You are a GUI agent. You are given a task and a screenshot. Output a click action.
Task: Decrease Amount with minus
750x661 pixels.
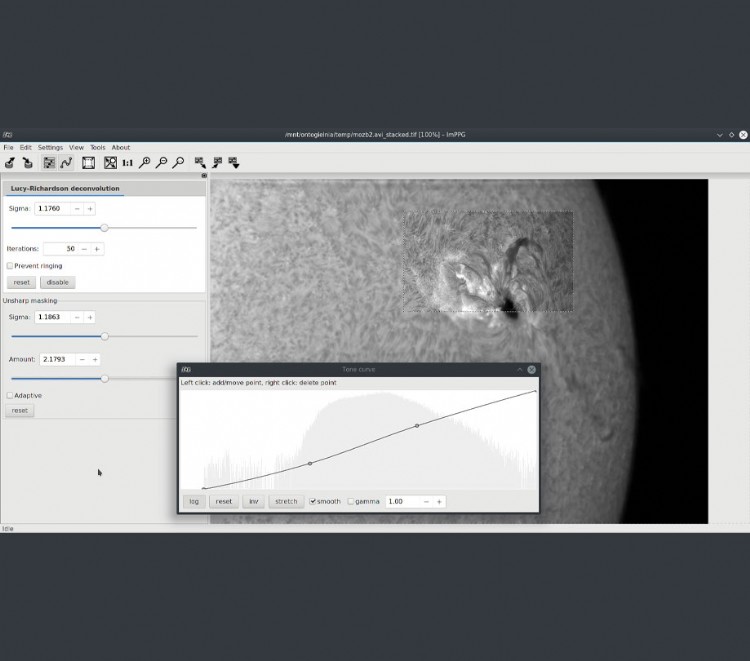coord(82,359)
